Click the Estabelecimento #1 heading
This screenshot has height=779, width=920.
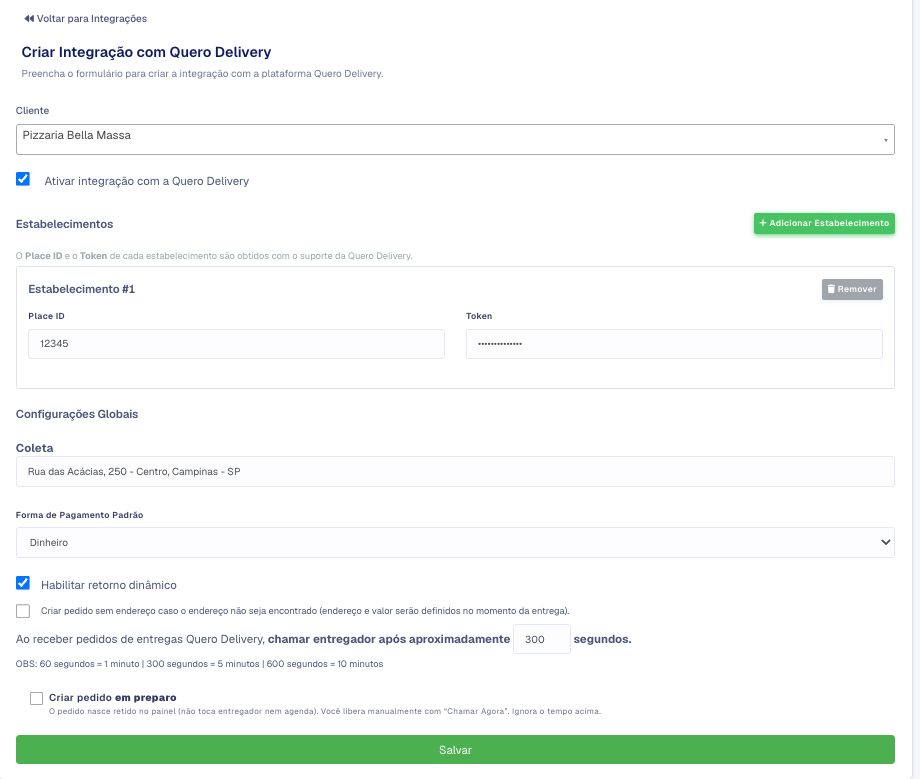click(82, 289)
